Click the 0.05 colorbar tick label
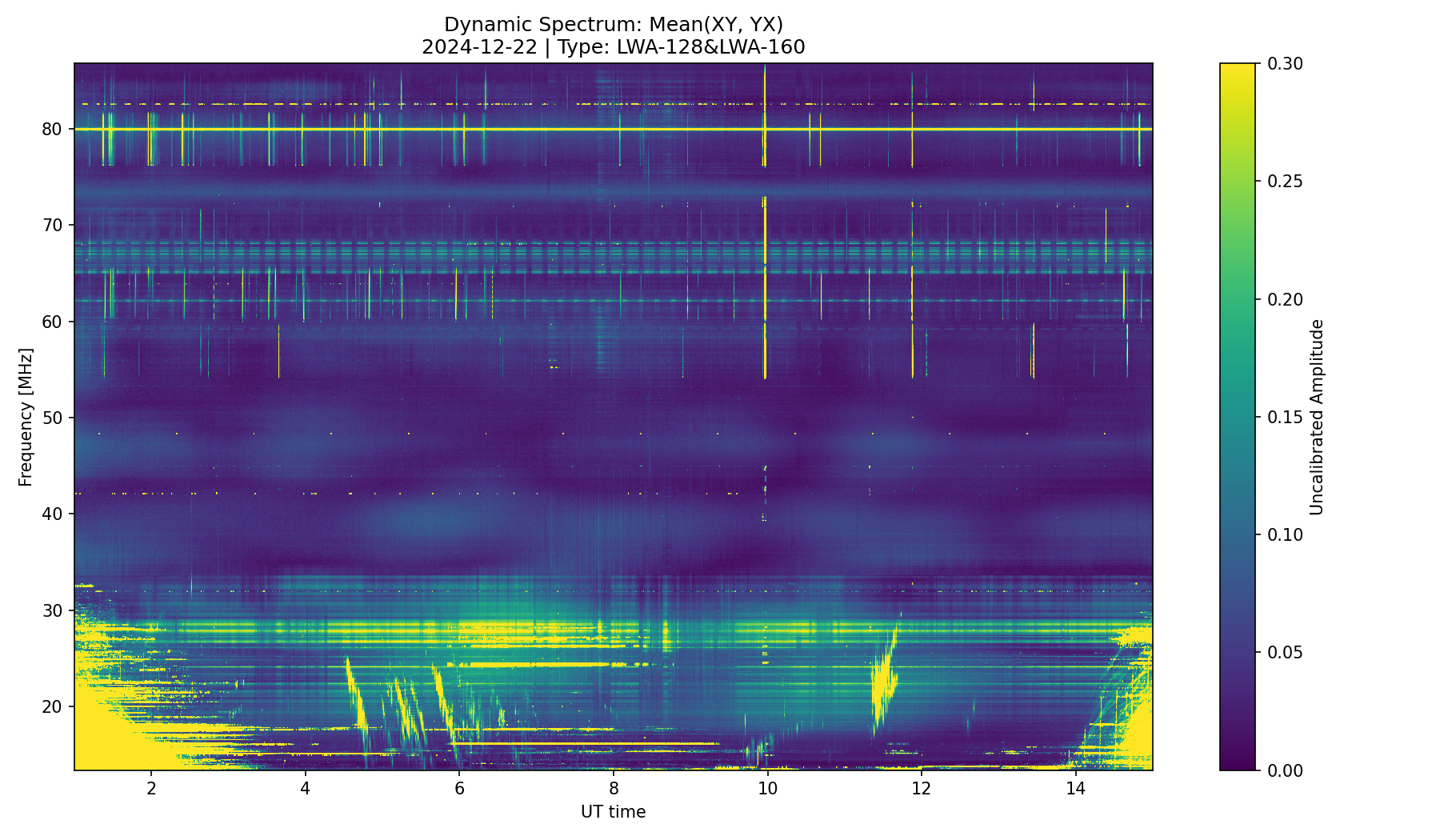The width and height of the screenshot is (1440, 840). tap(1286, 653)
